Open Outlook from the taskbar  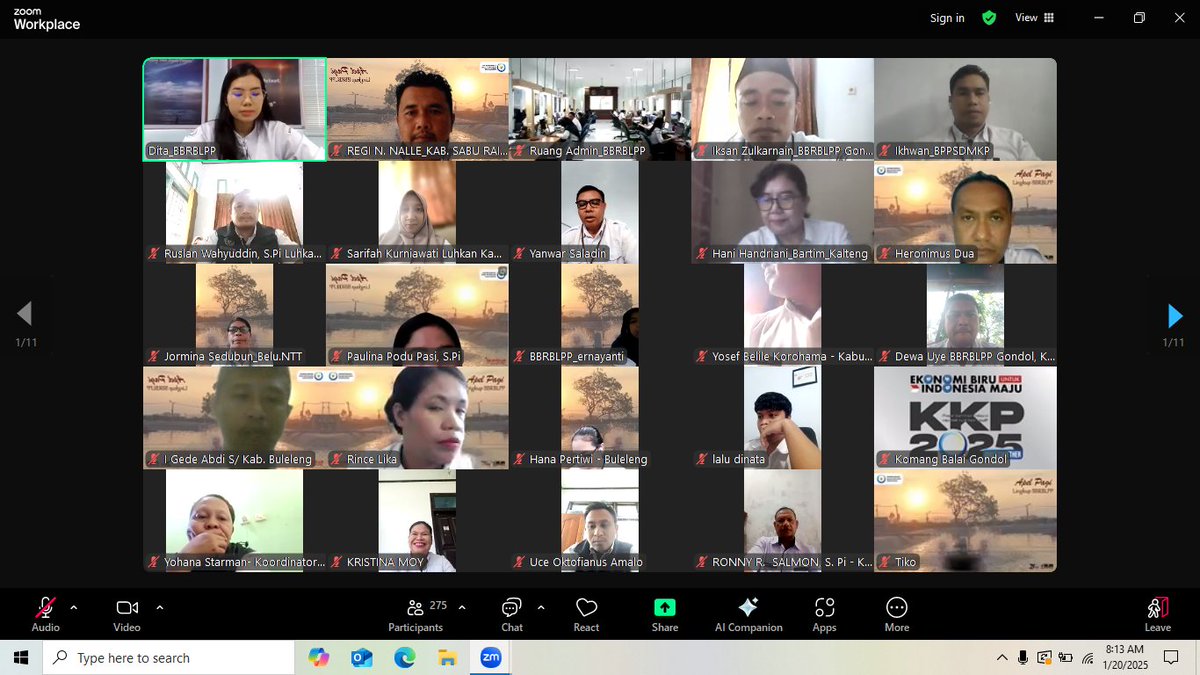362,657
